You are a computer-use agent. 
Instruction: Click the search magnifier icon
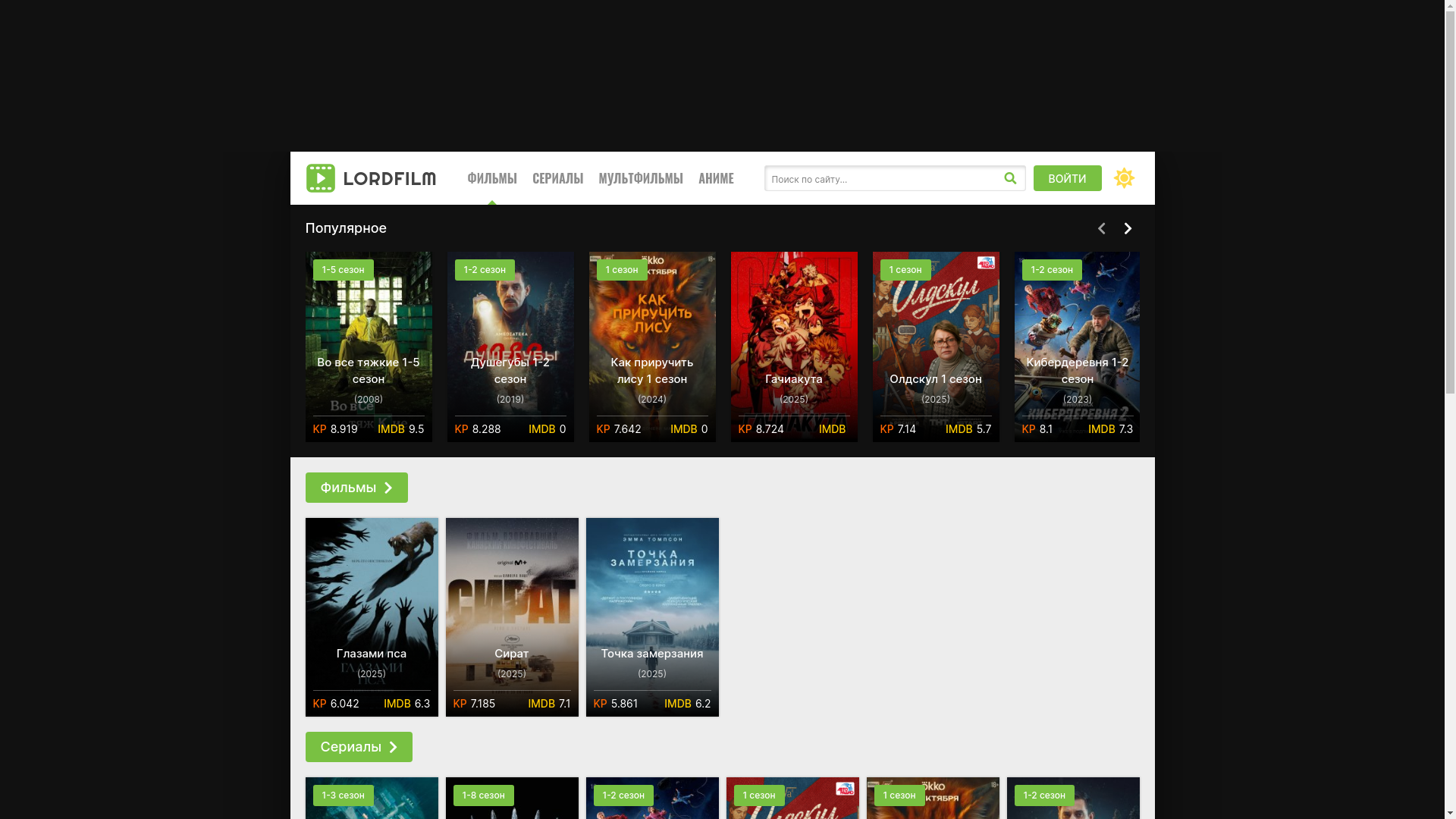coord(1010,178)
